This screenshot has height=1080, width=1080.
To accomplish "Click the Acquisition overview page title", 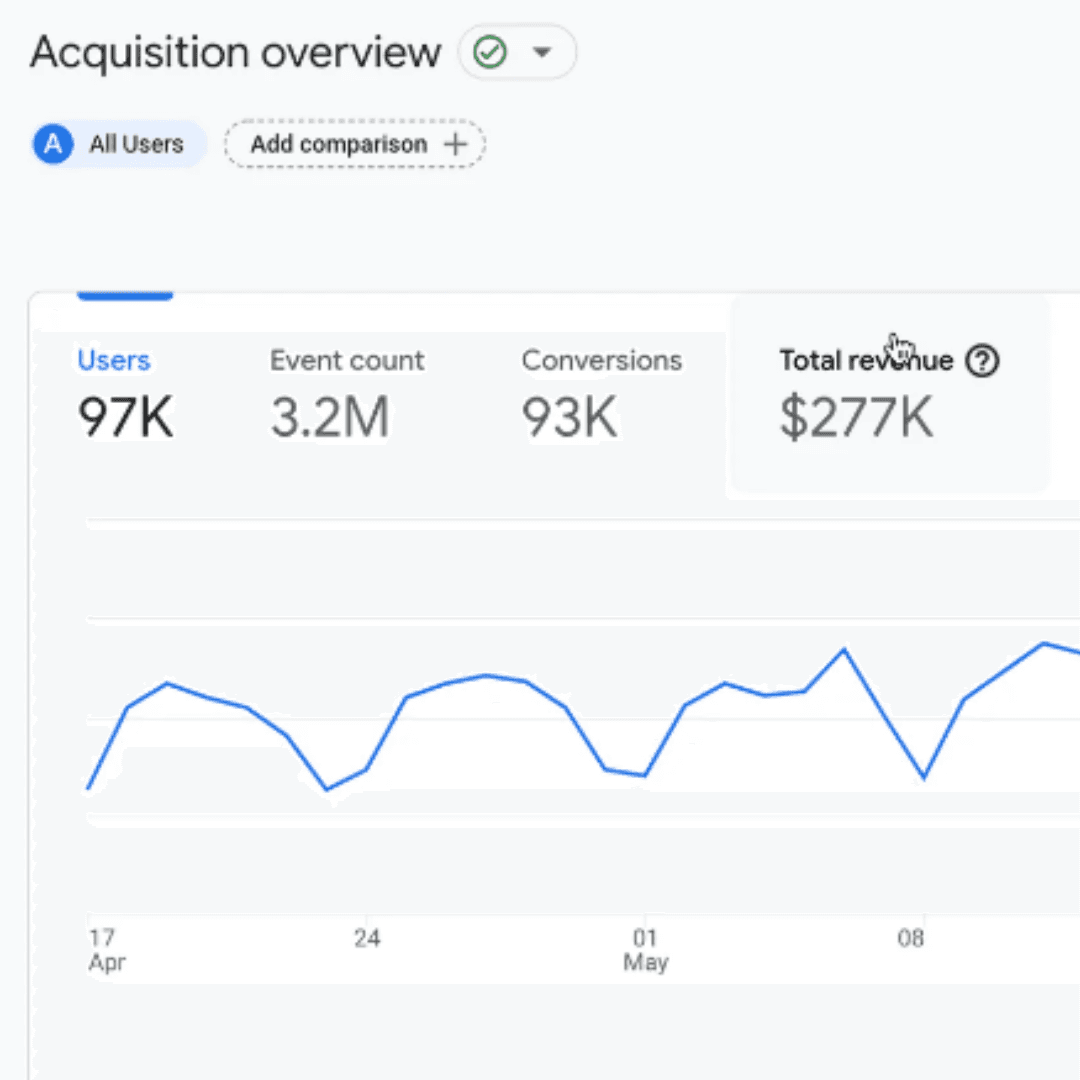I will [236, 52].
